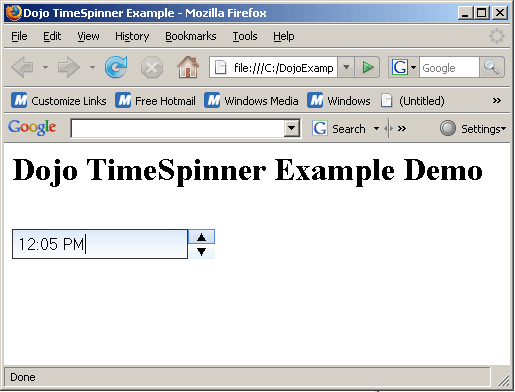Image resolution: width=515 pixels, height=392 pixels.
Task: Show more bookmarks with the chevron
Action: (497, 100)
